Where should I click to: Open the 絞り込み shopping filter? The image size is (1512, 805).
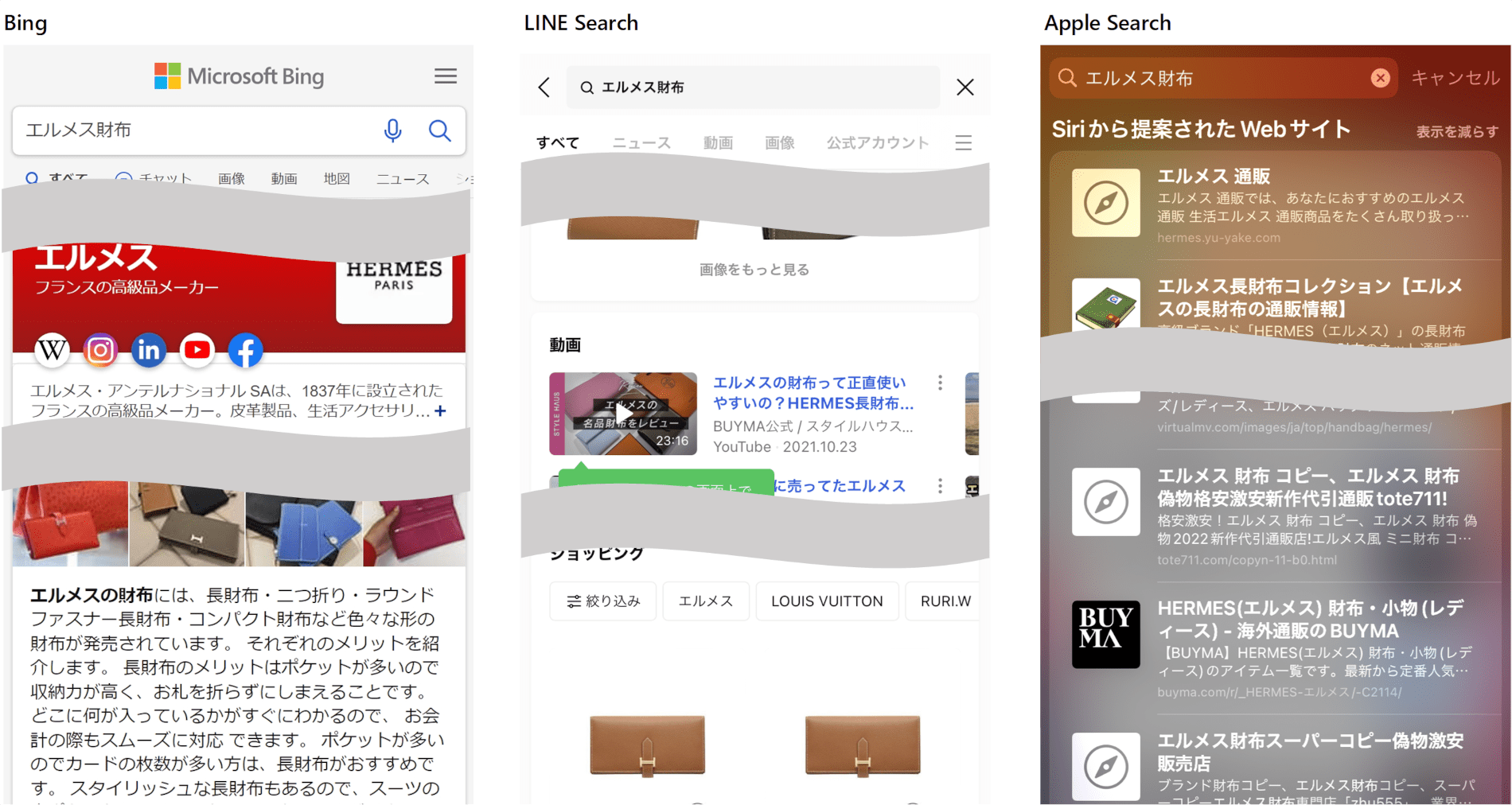tap(603, 601)
